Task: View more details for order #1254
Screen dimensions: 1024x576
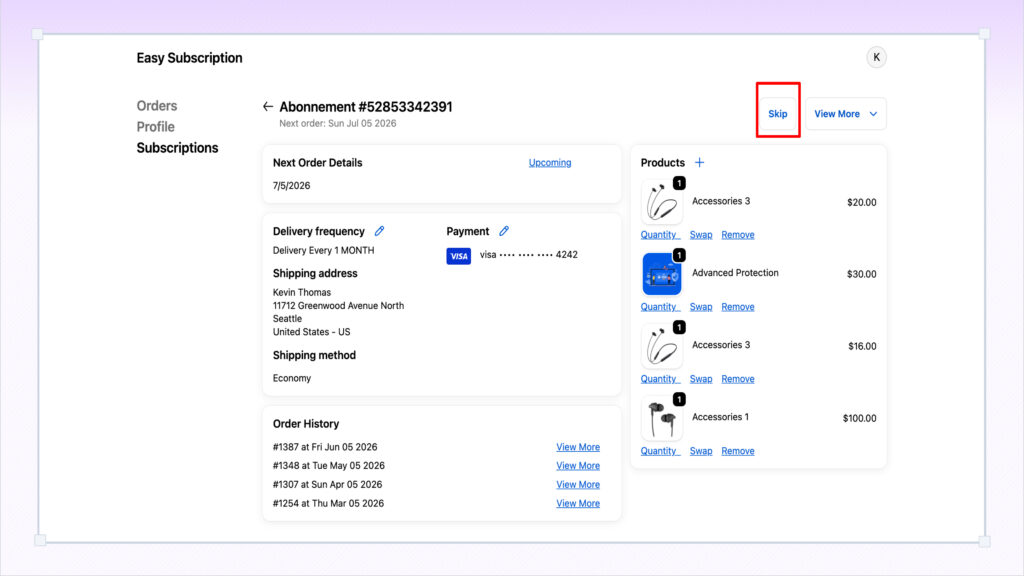Action: 578,504
